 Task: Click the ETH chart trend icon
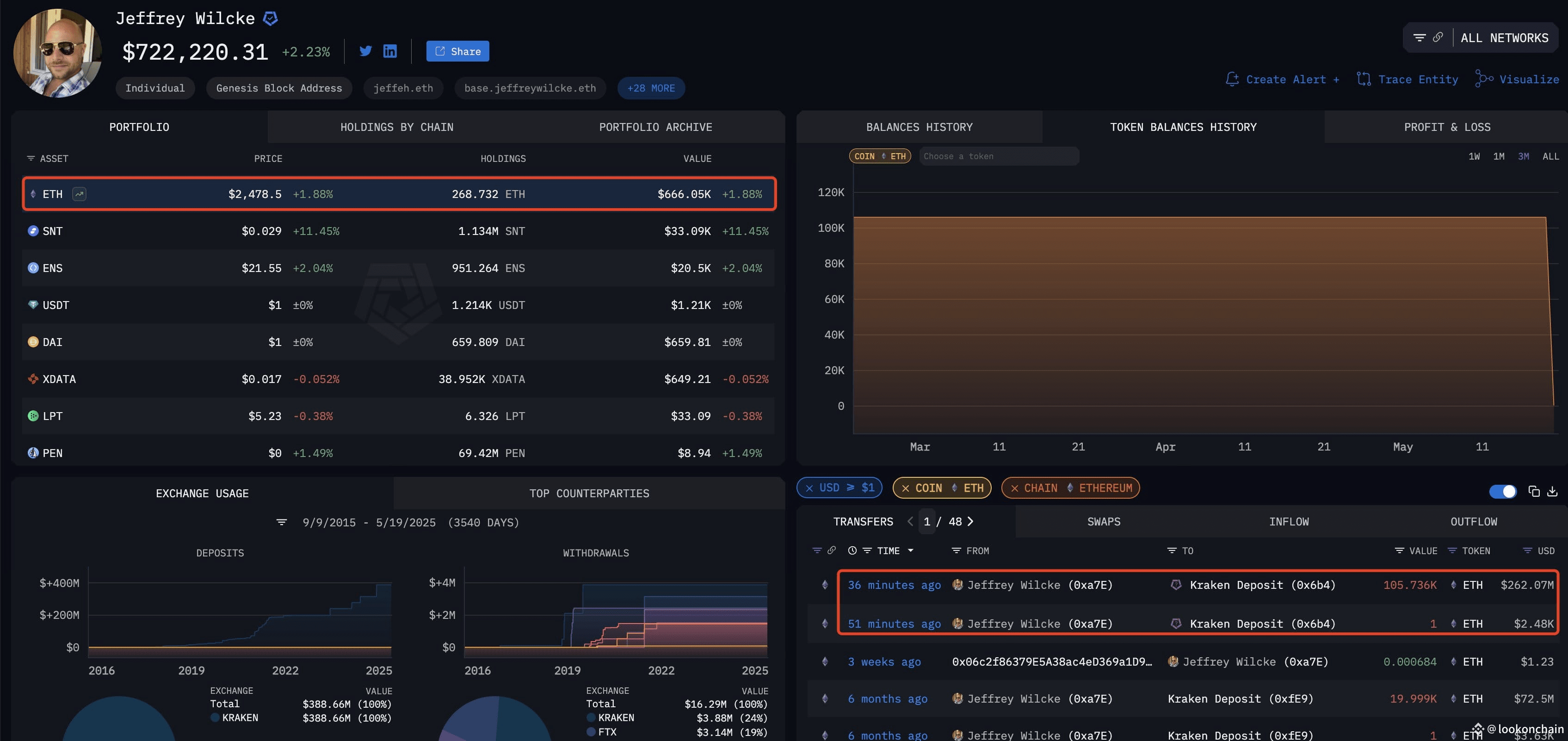click(79, 194)
